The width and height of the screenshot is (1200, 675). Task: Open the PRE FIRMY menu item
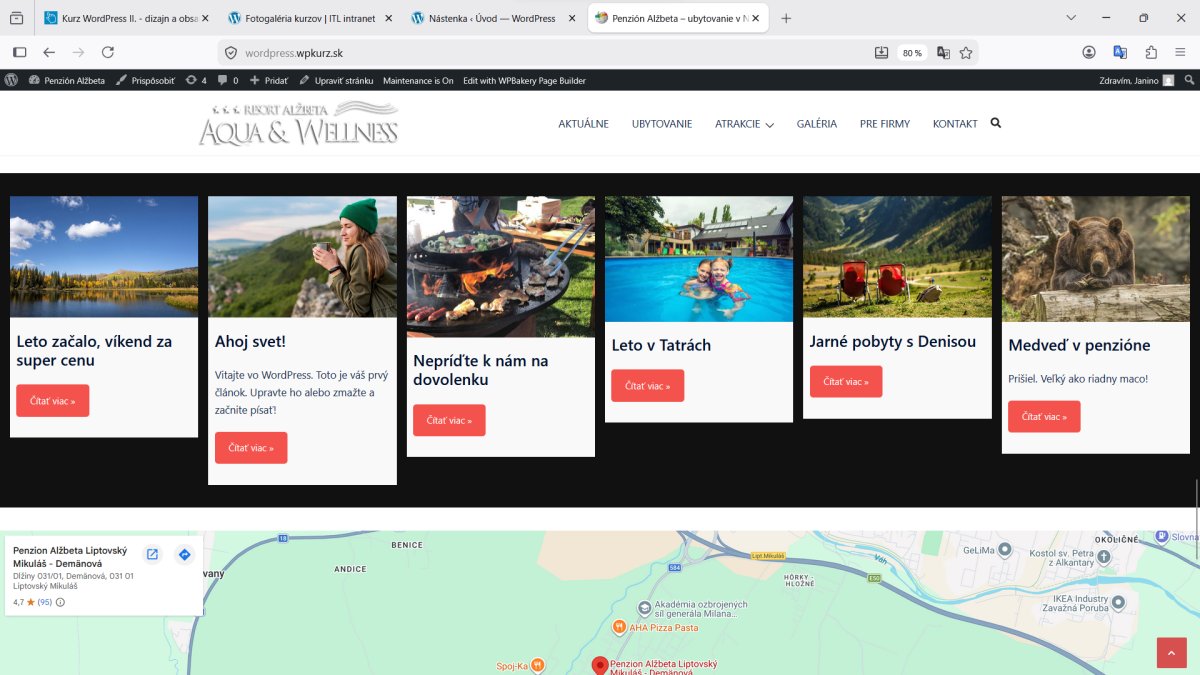[x=885, y=124]
